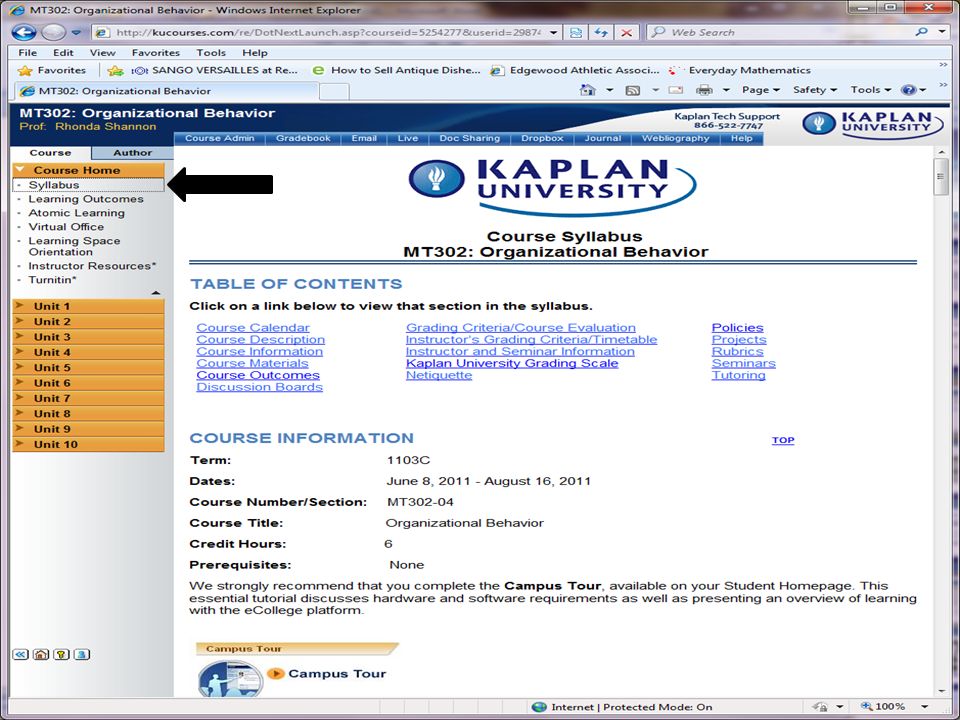
Task: Select Virtual Office in sidebar
Action: point(66,227)
